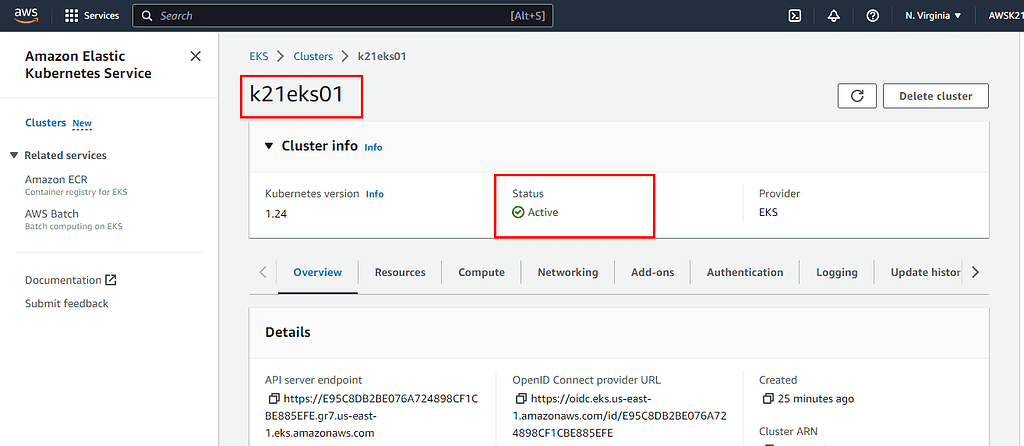1024x446 pixels.
Task: Show earlier tabs with left chevron
Action: [x=263, y=272]
